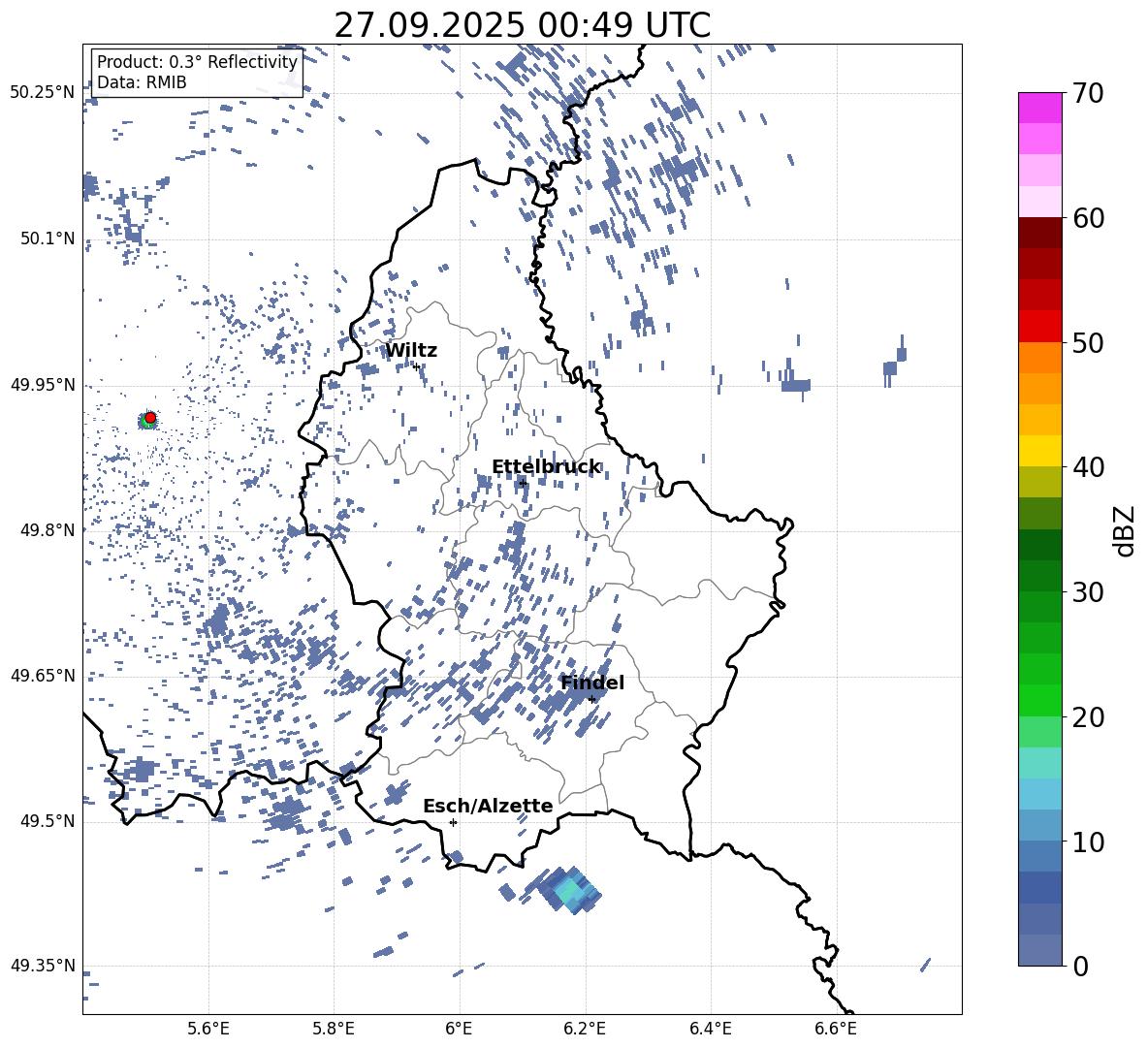Click the 49.95°N latitude tick label

click(x=43, y=385)
